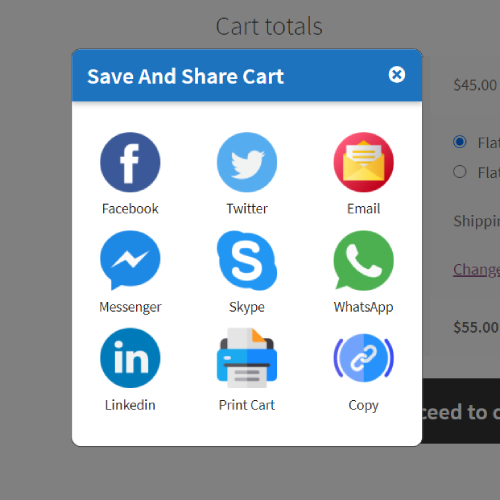500x500 pixels.
Task: Click the Copy text label
Action: click(363, 406)
